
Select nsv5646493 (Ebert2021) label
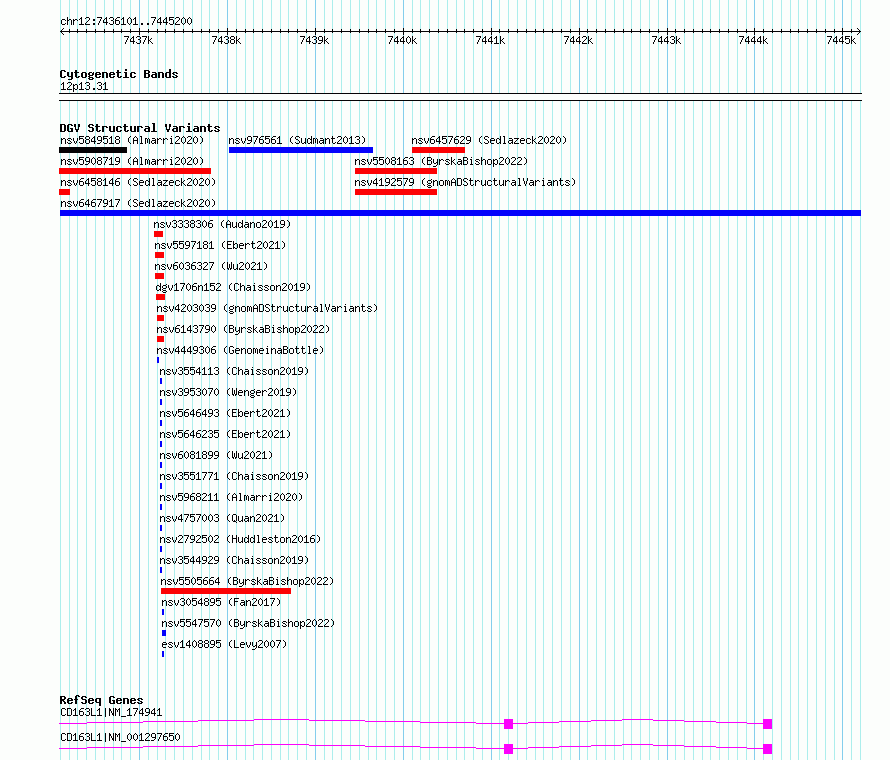(225, 413)
